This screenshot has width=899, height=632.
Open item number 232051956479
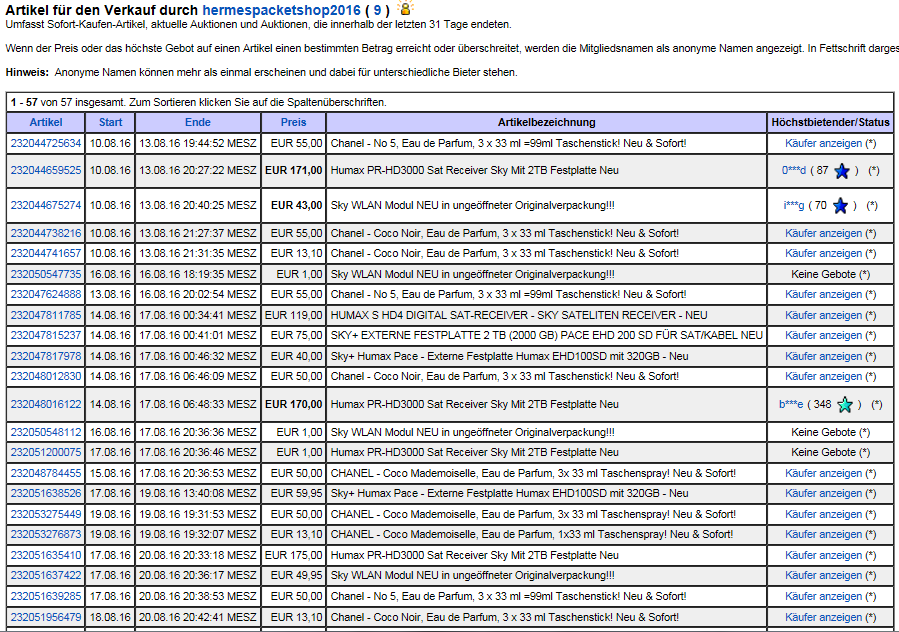tap(46, 617)
